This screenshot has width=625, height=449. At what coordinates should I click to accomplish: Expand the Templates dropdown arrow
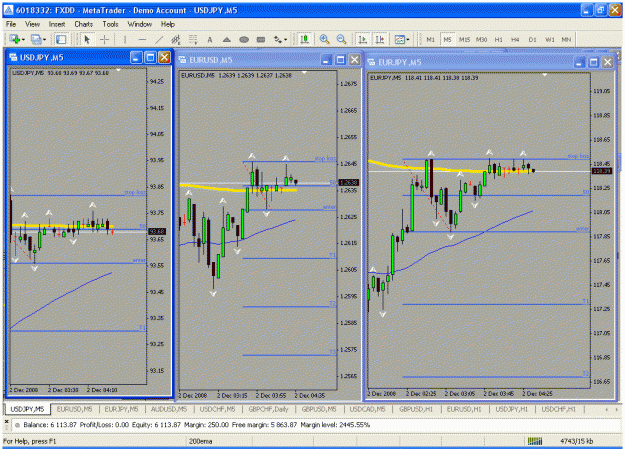point(408,39)
